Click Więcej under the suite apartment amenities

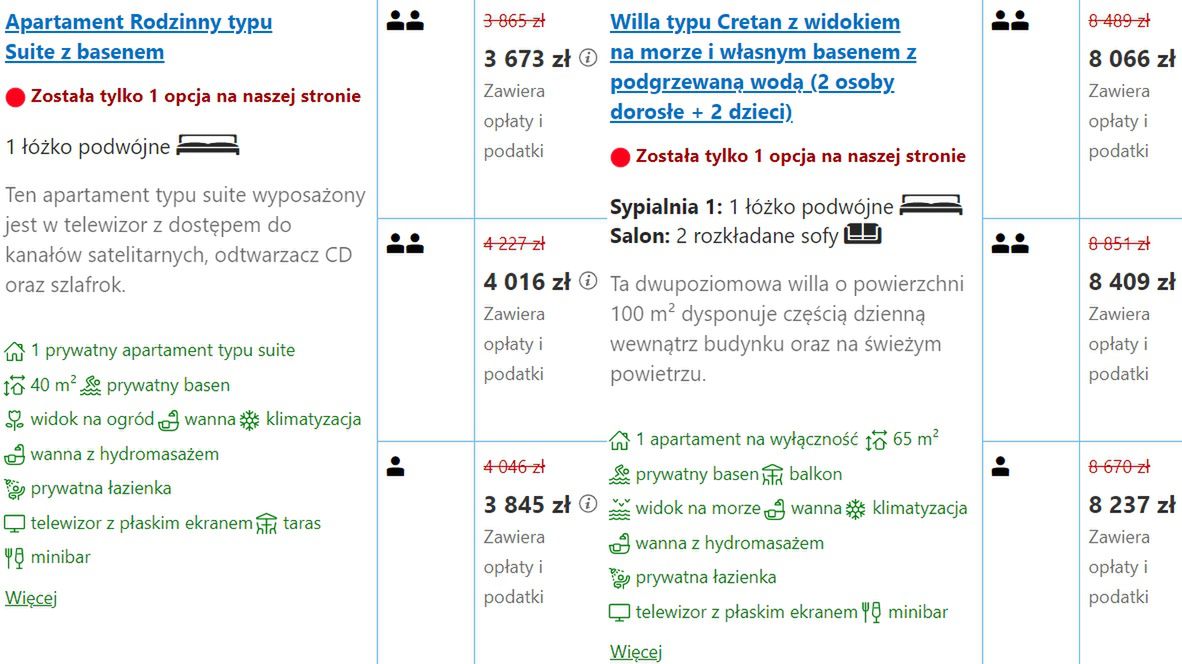(x=31, y=598)
